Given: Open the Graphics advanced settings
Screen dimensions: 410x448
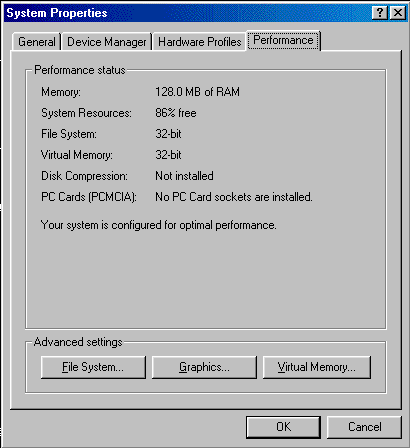Looking at the screenshot, I should (x=204, y=367).
